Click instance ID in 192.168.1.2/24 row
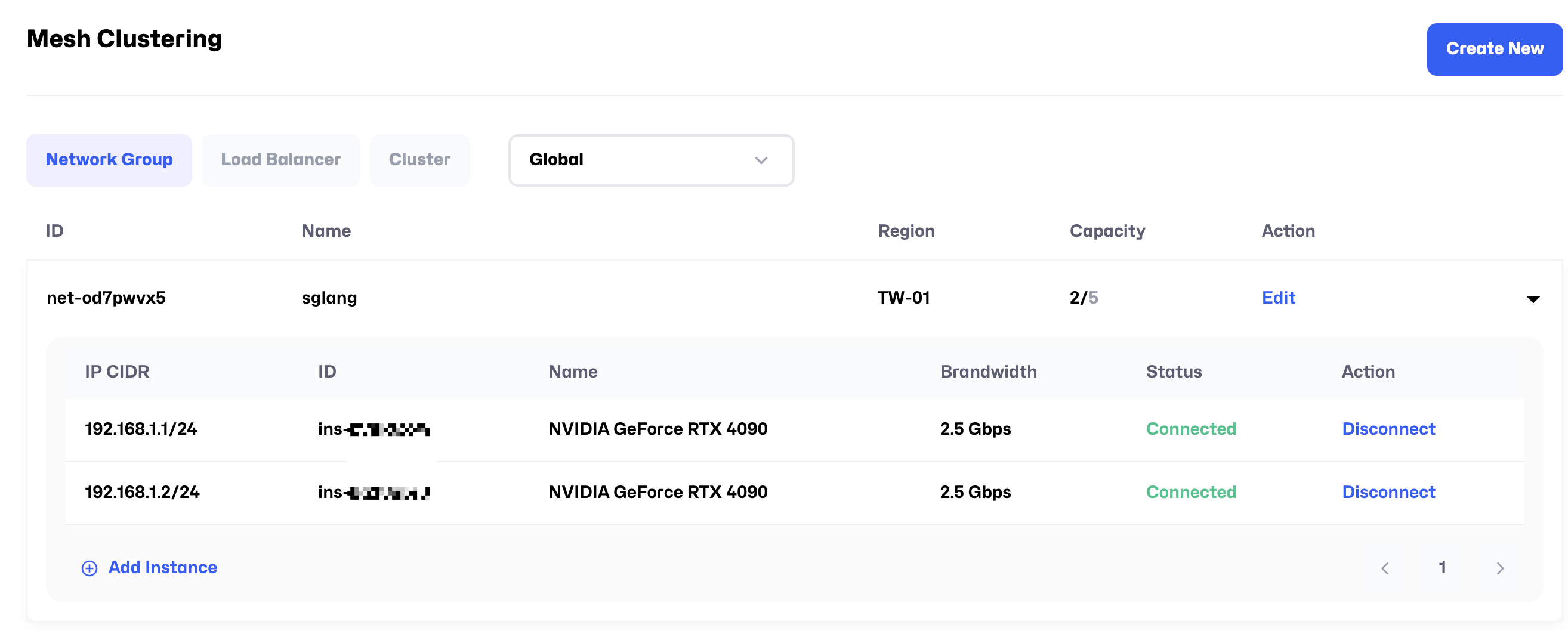This screenshot has width=1568, height=631. click(x=374, y=492)
